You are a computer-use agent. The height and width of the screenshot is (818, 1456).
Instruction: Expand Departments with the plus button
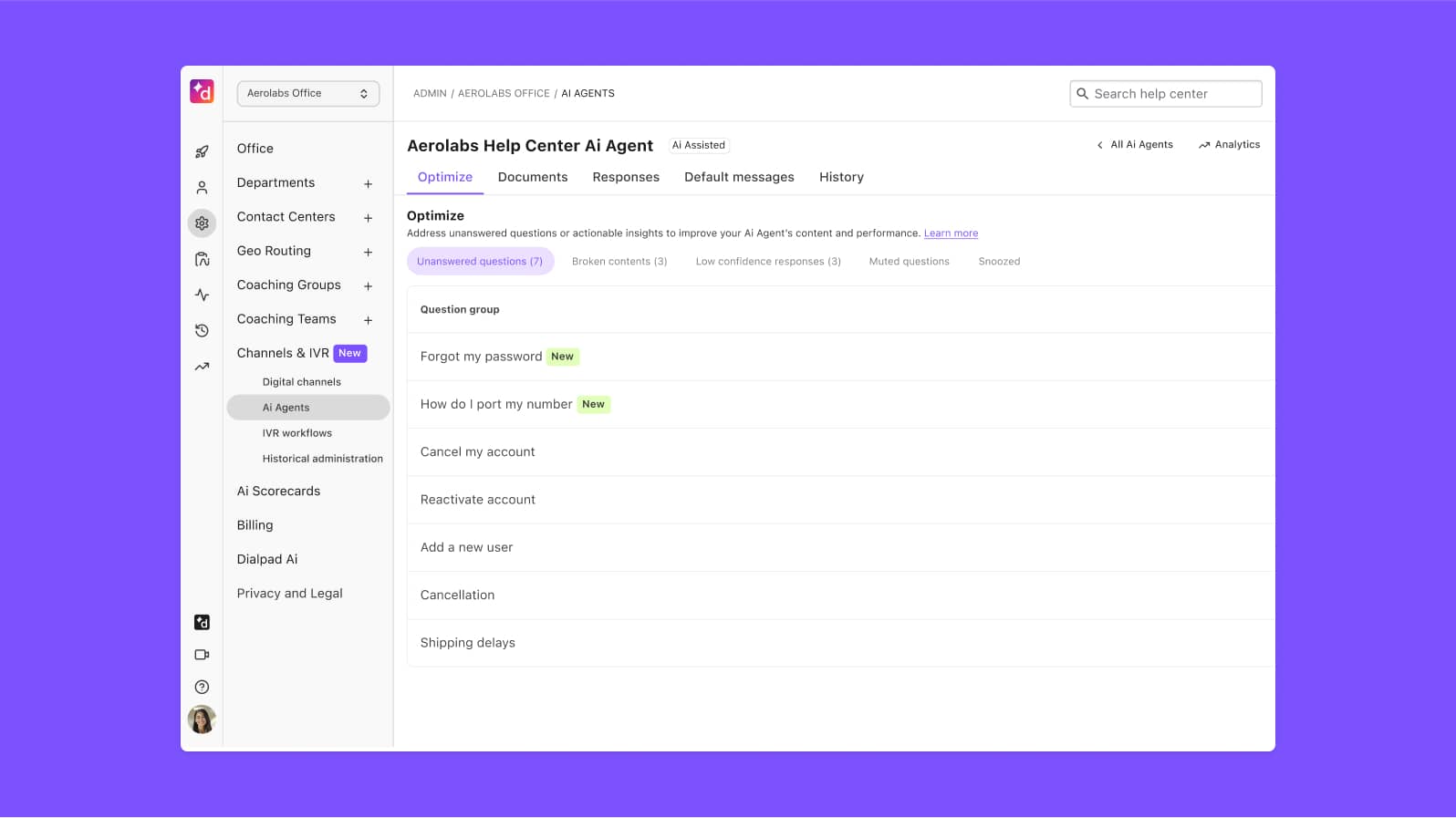[368, 184]
